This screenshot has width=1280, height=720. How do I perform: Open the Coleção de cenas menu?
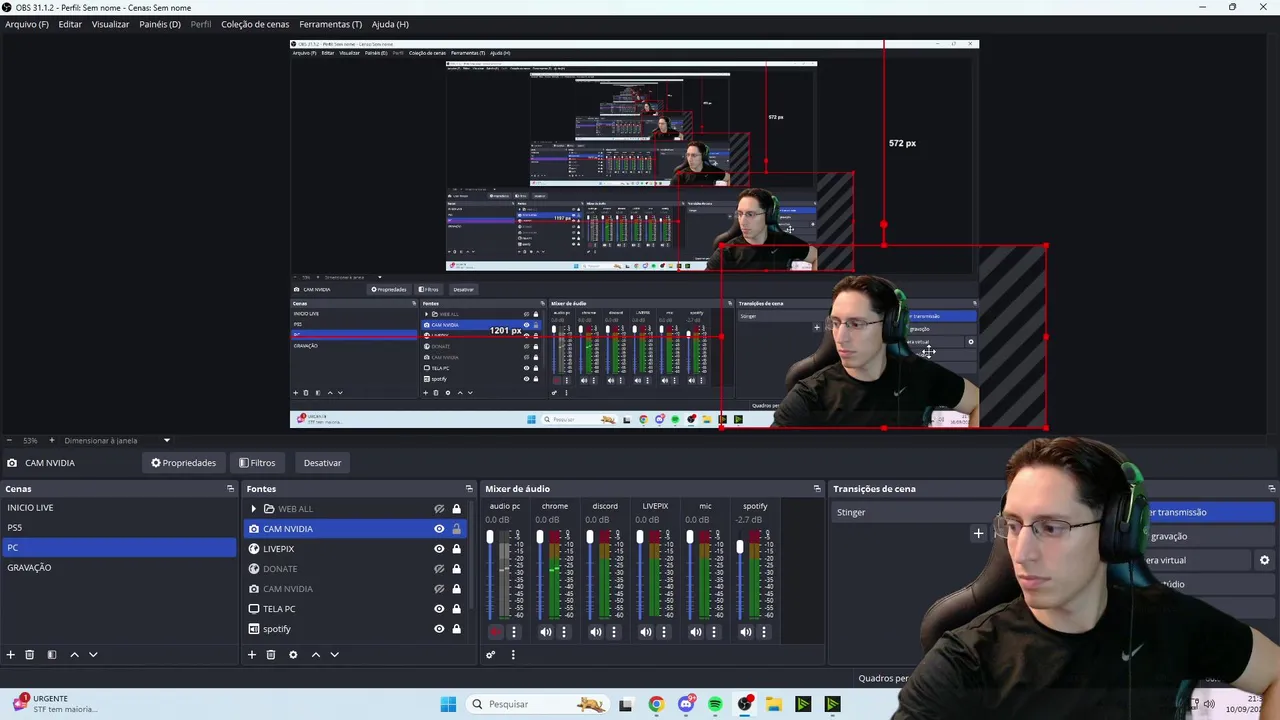point(255,24)
